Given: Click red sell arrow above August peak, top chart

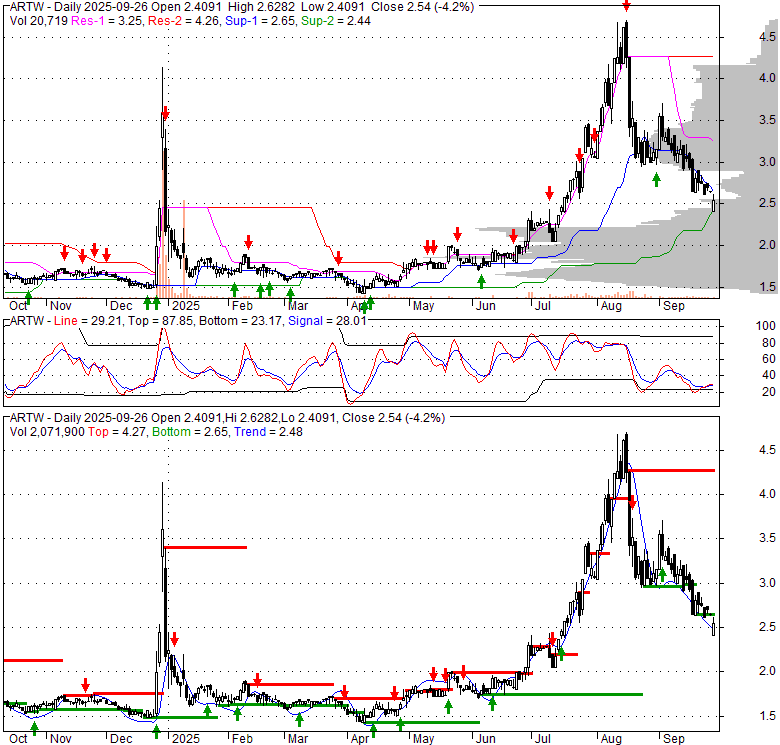Looking at the screenshot, I should click(x=627, y=6).
